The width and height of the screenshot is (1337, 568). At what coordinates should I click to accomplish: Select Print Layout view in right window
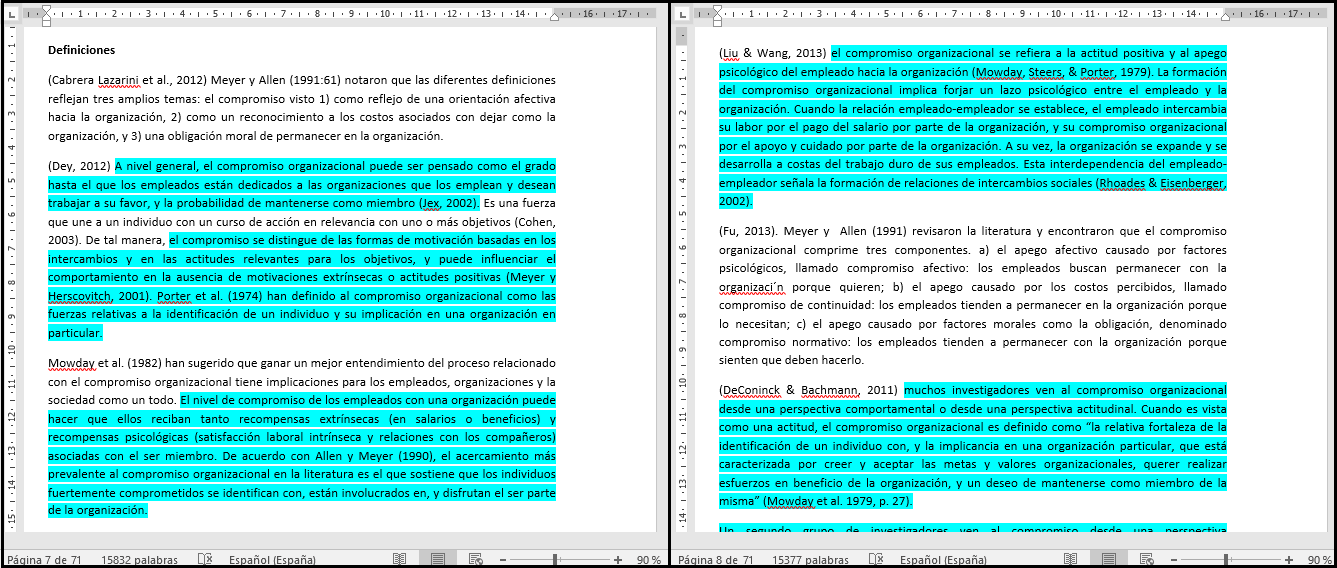pyautogui.click(x=1109, y=559)
